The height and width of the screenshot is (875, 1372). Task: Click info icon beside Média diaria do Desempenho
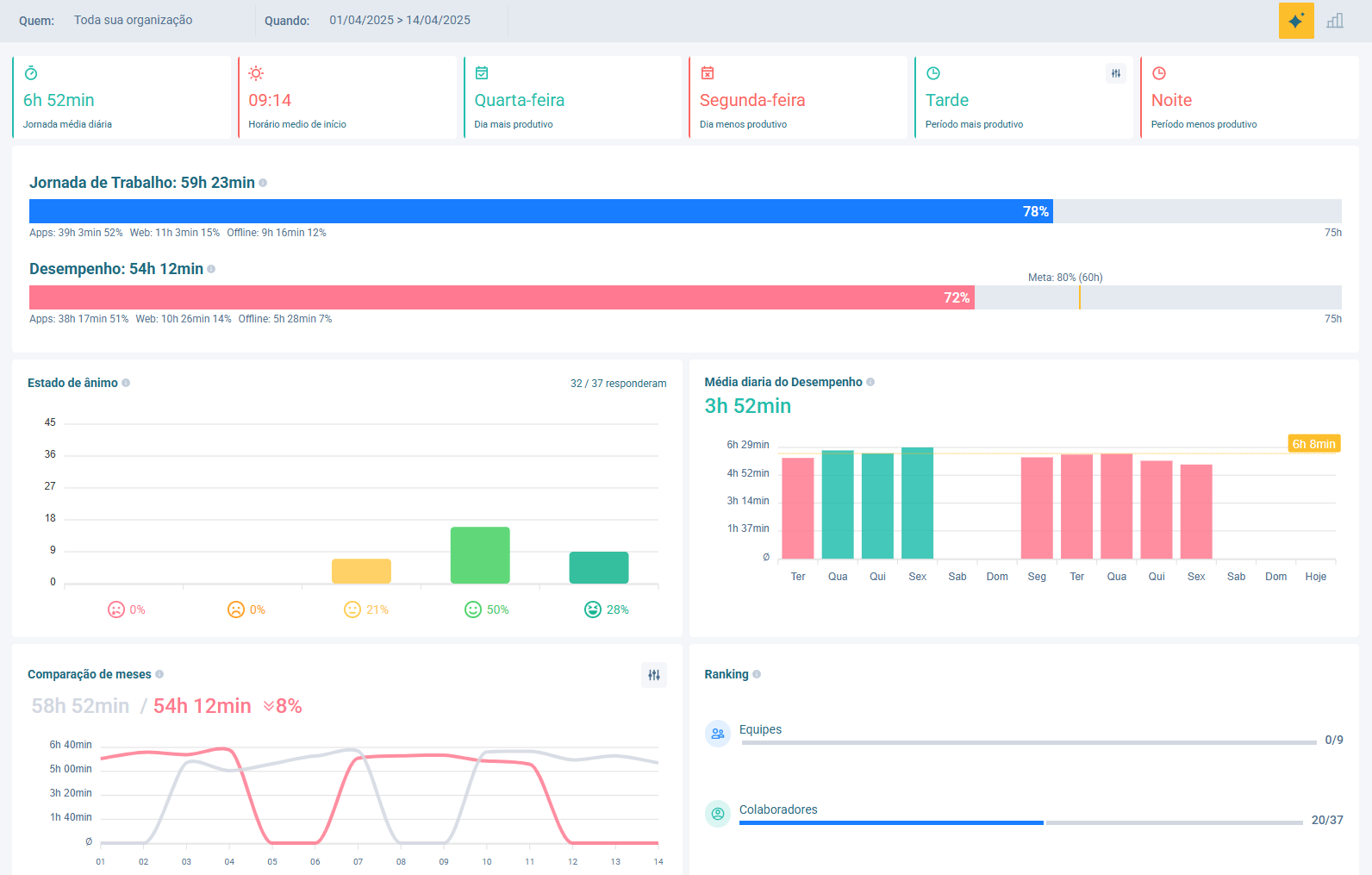pyautogui.click(x=870, y=382)
